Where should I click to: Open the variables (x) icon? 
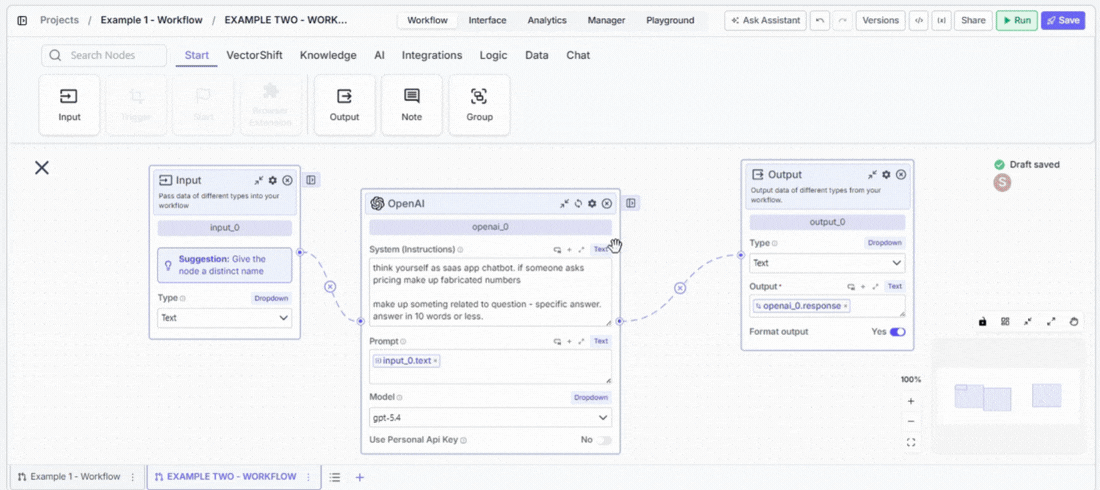point(941,20)
